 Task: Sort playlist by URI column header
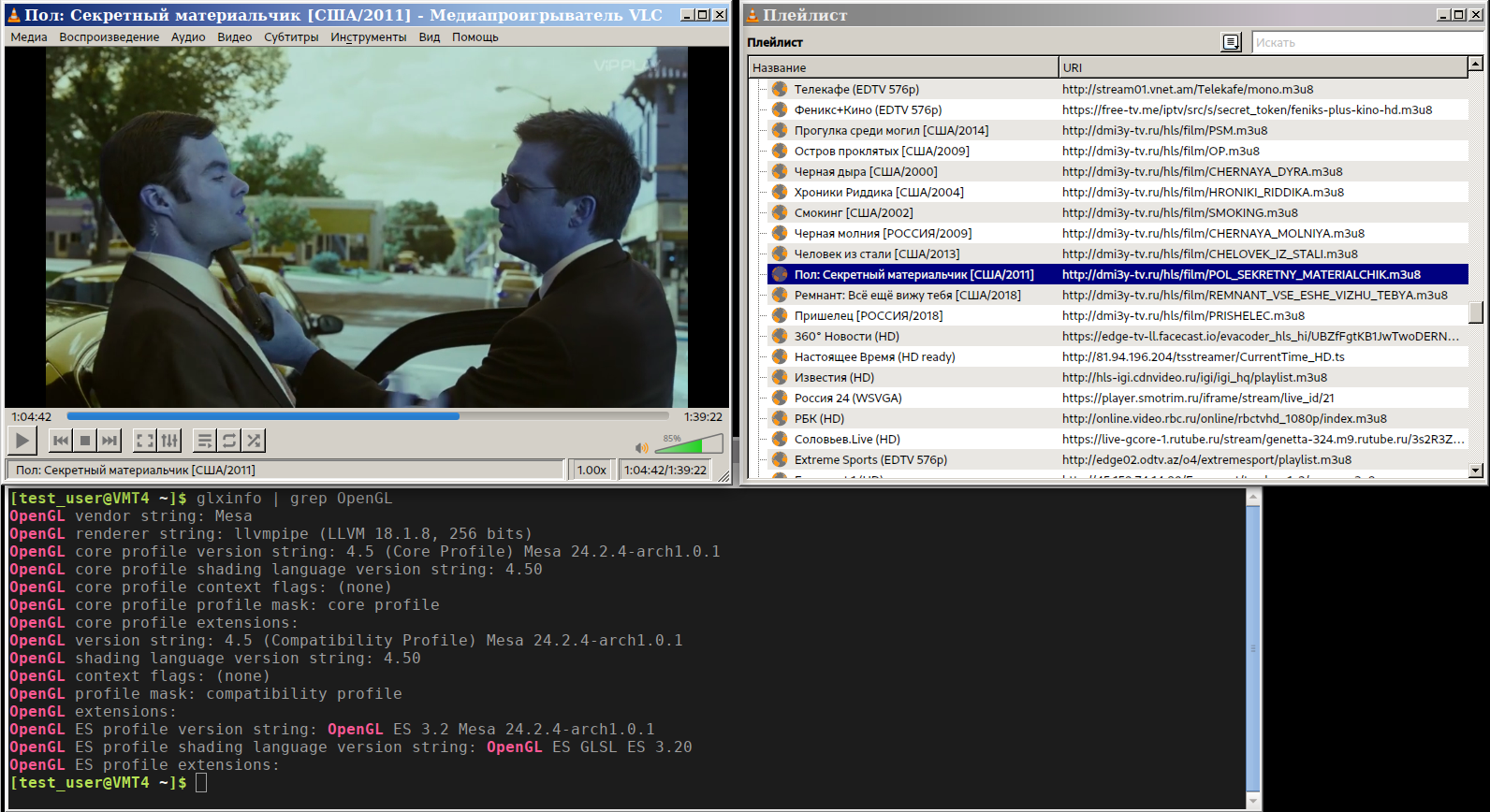(1263, 67)
